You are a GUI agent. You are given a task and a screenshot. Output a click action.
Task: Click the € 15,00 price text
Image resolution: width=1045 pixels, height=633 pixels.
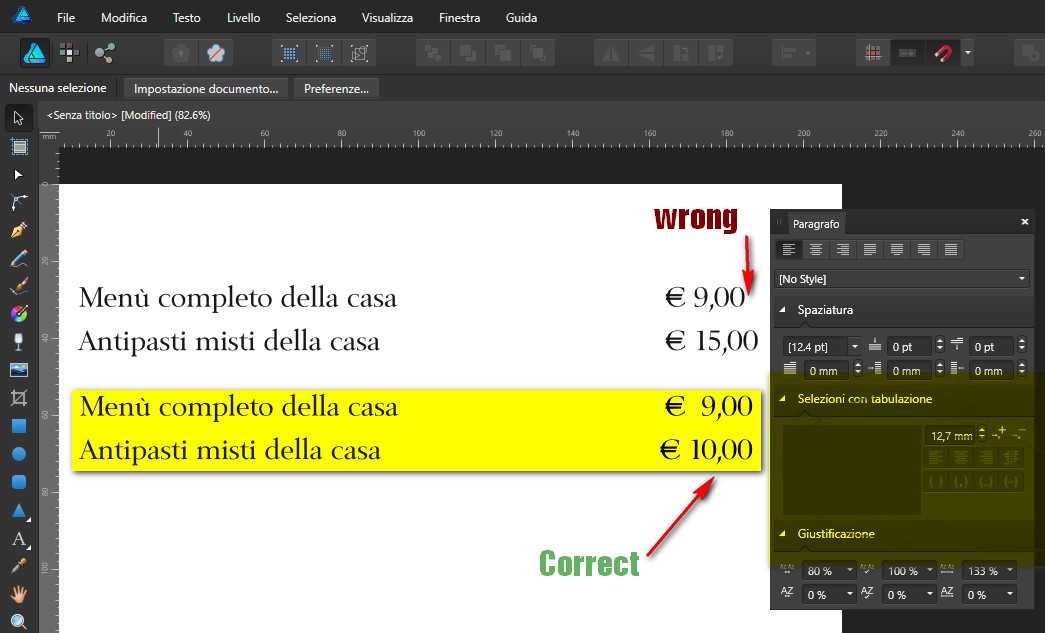click(711, 340)
